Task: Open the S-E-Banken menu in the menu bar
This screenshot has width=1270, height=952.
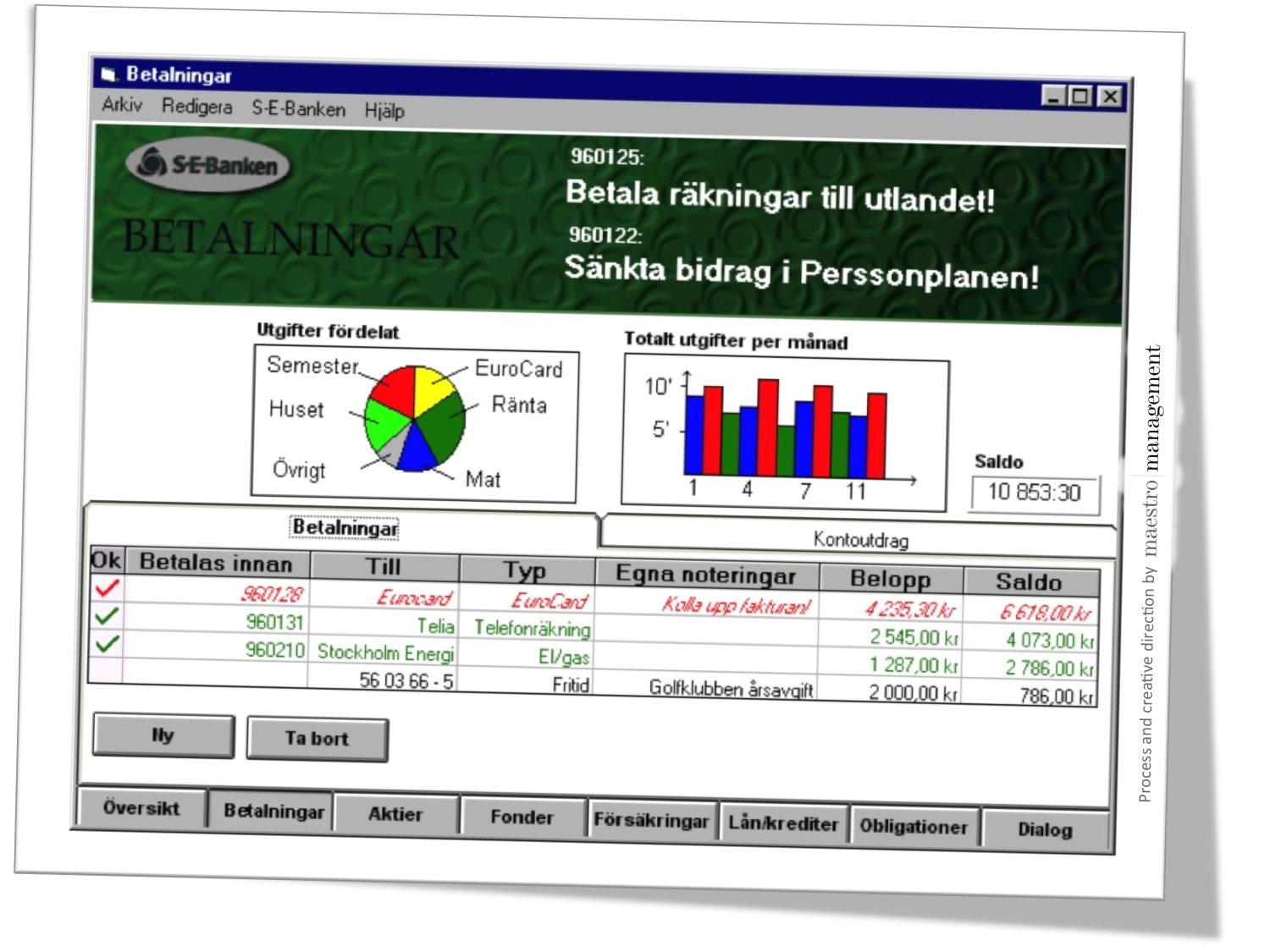Action: coord(299,109)
